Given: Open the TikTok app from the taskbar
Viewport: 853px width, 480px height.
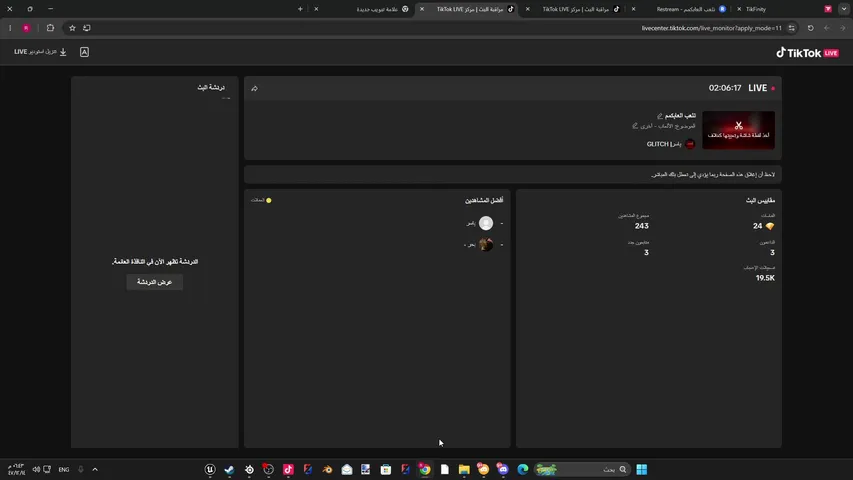Looking at the screenshot, I should [x=288, y=469].
